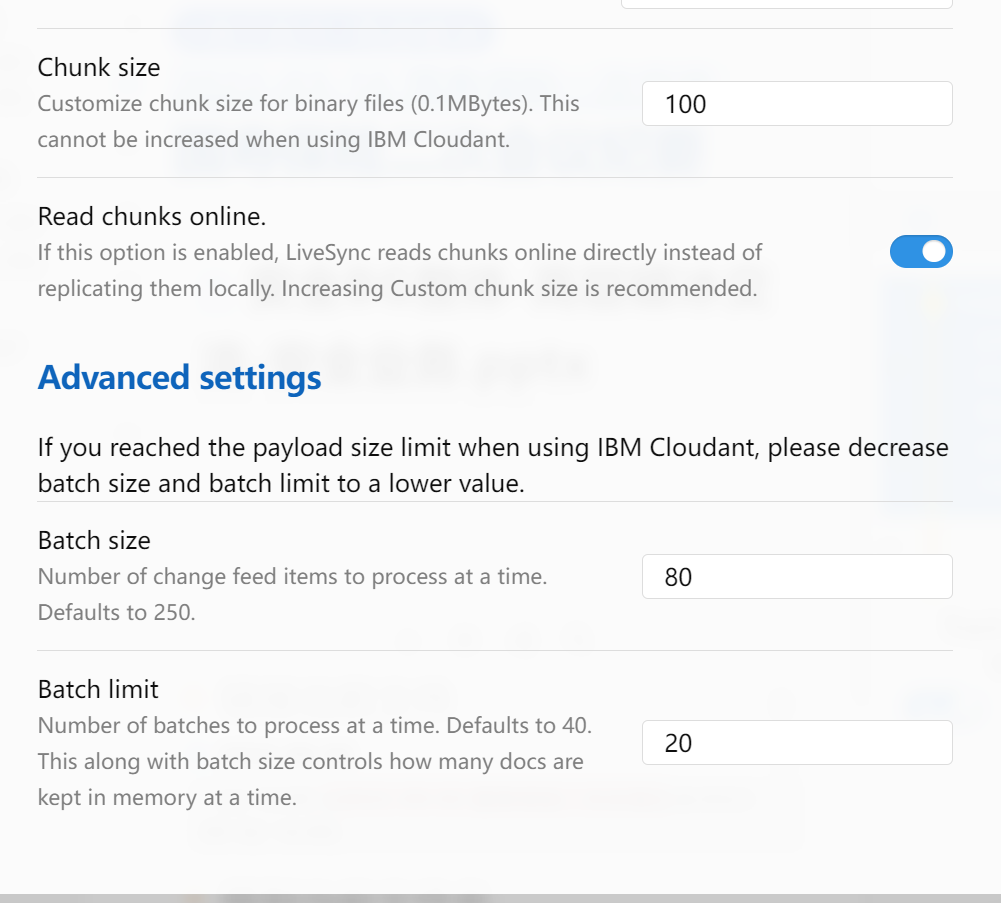Click the "Read chunks online." setting name

152,216
